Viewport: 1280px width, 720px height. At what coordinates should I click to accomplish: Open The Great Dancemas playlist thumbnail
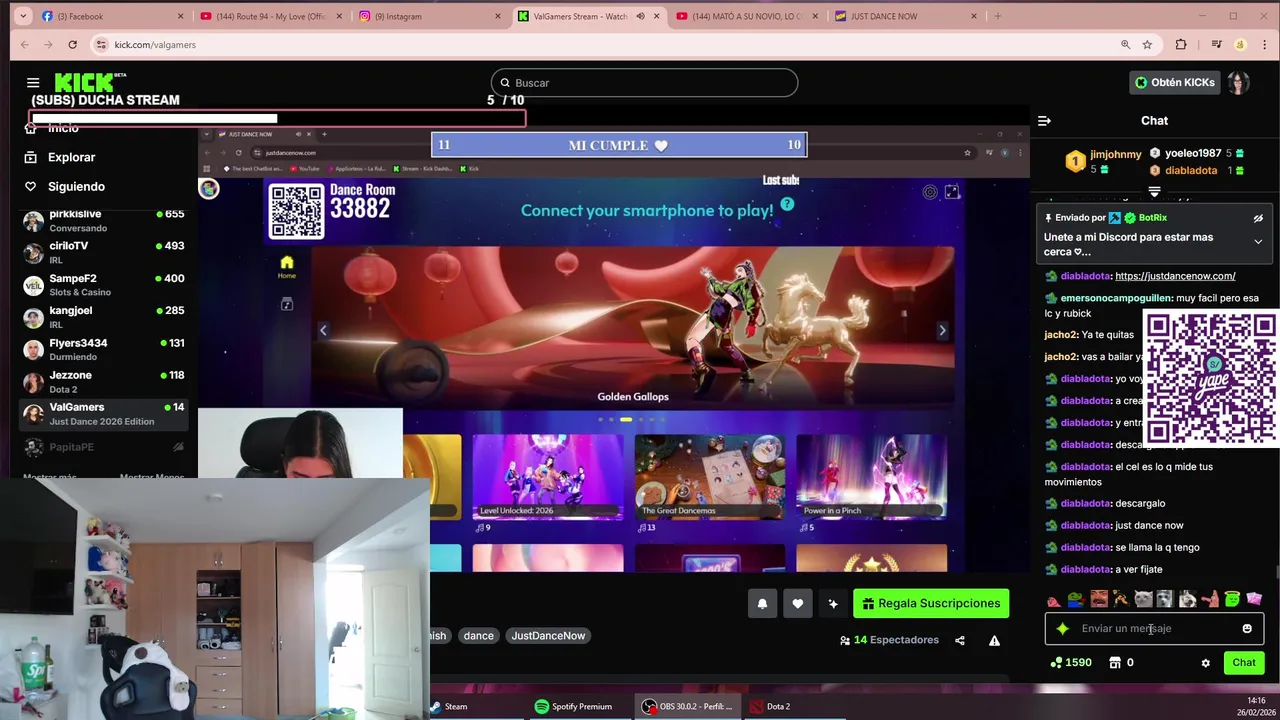pos(710,477)
